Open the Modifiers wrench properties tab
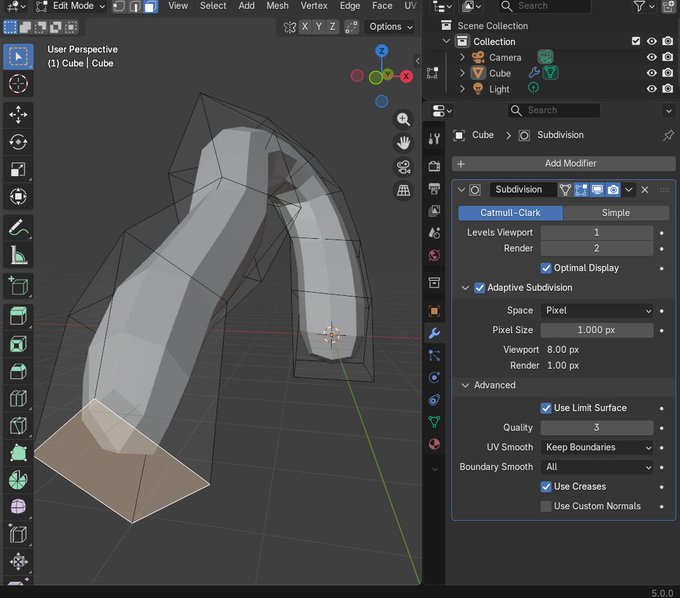This screenshot has height=598, width=680. 434,333
